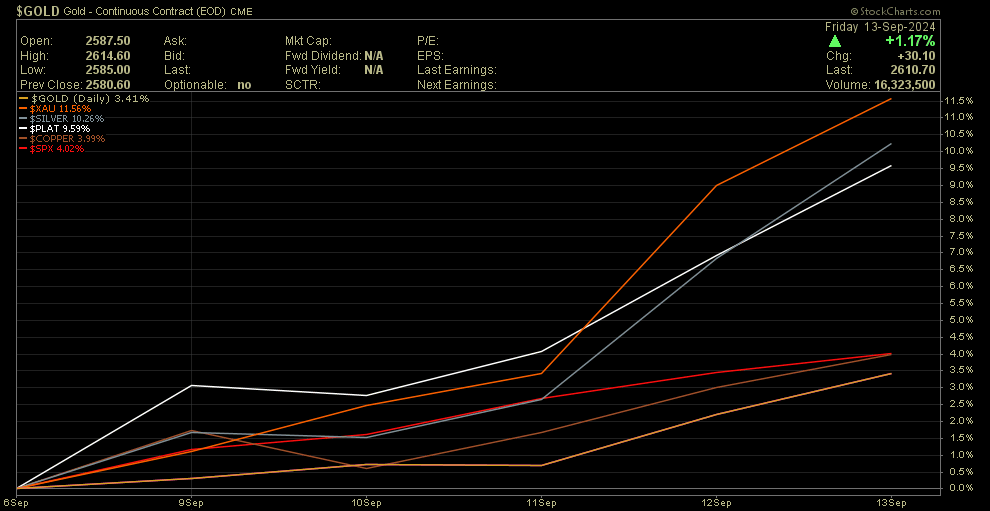Click the 12Sep date axis label
The image size is (990, 511).
(x=716, y=502)
